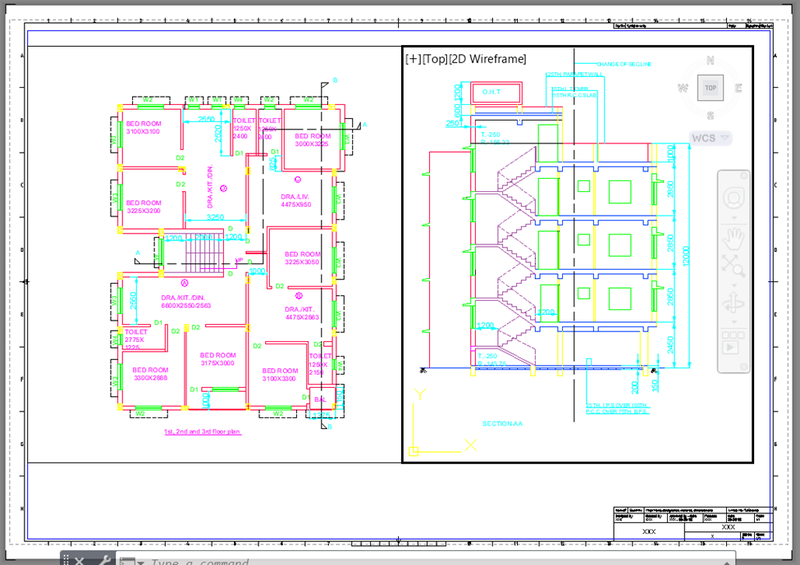Select the Orbit tool in navigation bar
The height and width of the screenshot is (565, 800).
pyautogui.click(x=734, y=303)
